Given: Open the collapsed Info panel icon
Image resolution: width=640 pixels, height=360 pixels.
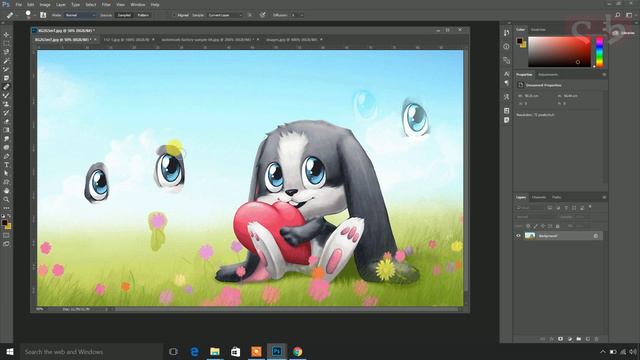Looking at the screenshot, I should pos(507,47).
